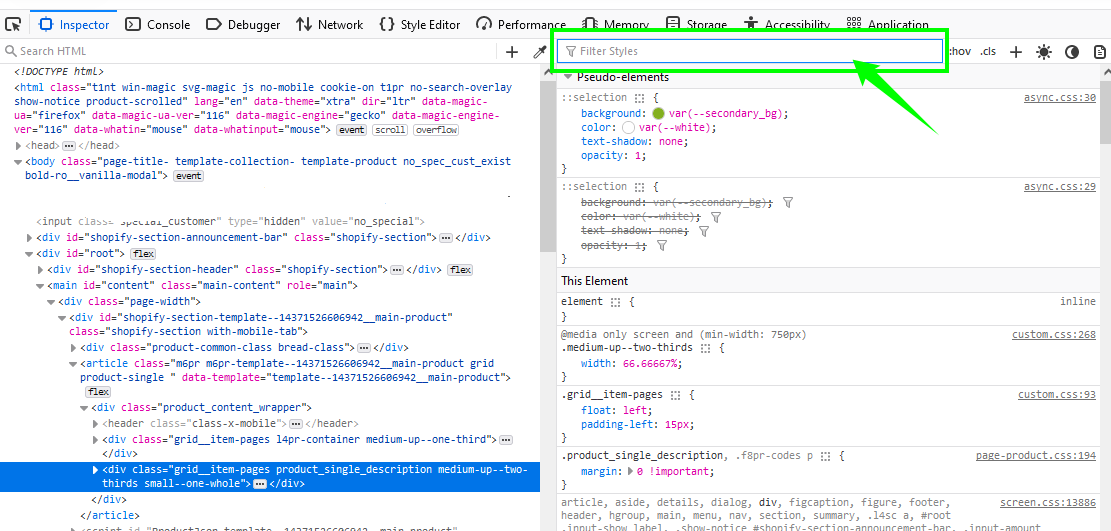Click selector highlighter icon beside .medium-up--two-thirds
Viewport: 1111px width, 531px height.
[706, 349]
